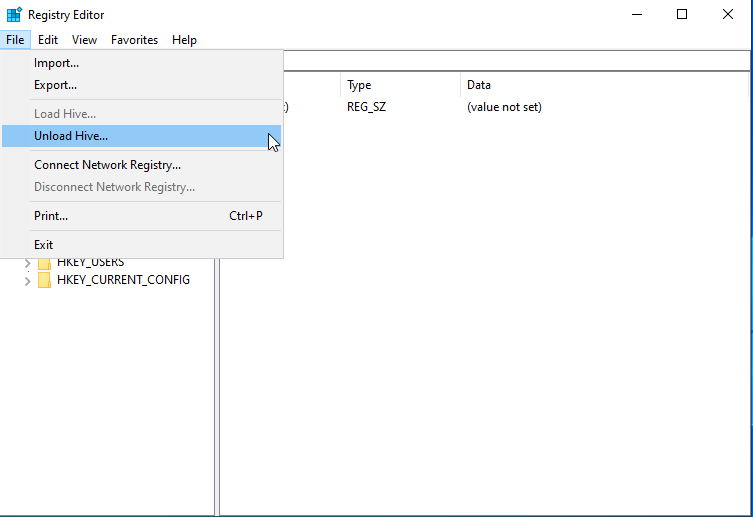Choose Export... from File menu
The width and height of the screenshot is (753, 517).
tap(142, 85)
